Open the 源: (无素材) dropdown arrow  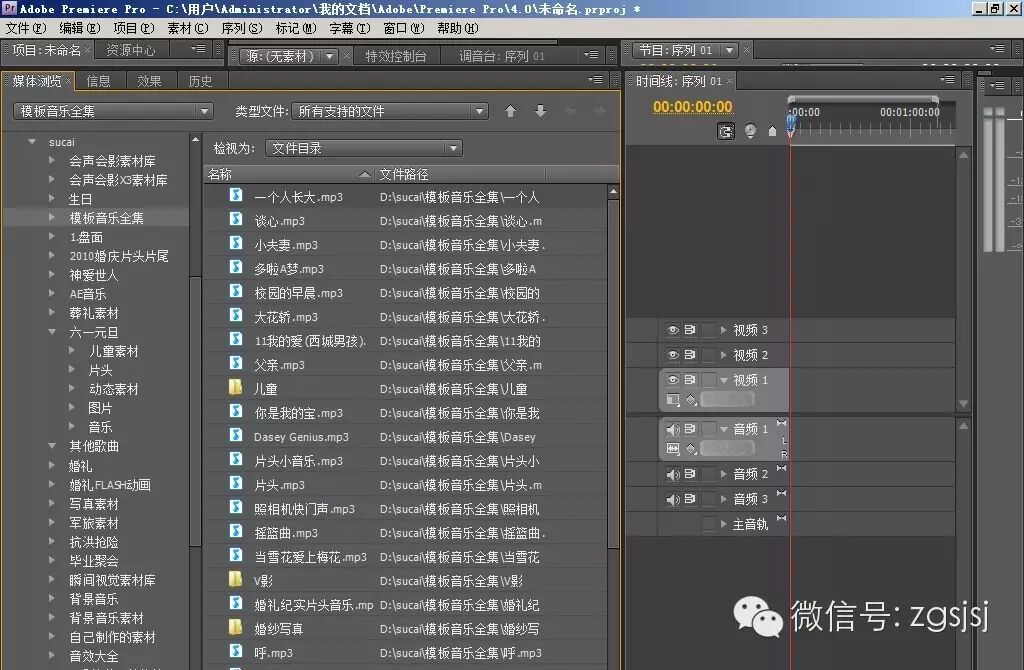(330, 56)
